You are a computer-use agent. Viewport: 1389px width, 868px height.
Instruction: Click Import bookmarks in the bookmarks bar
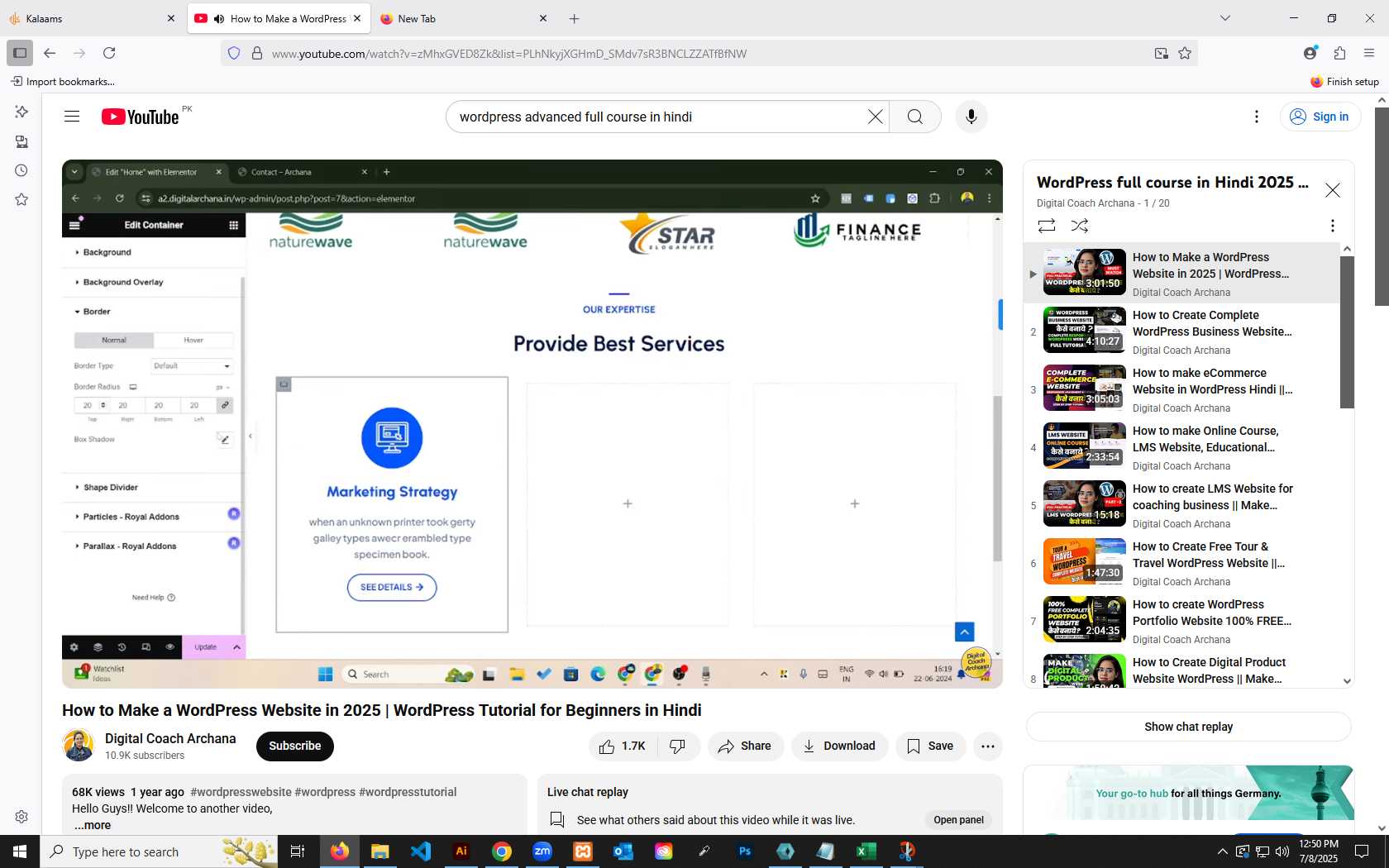point(63,81)
